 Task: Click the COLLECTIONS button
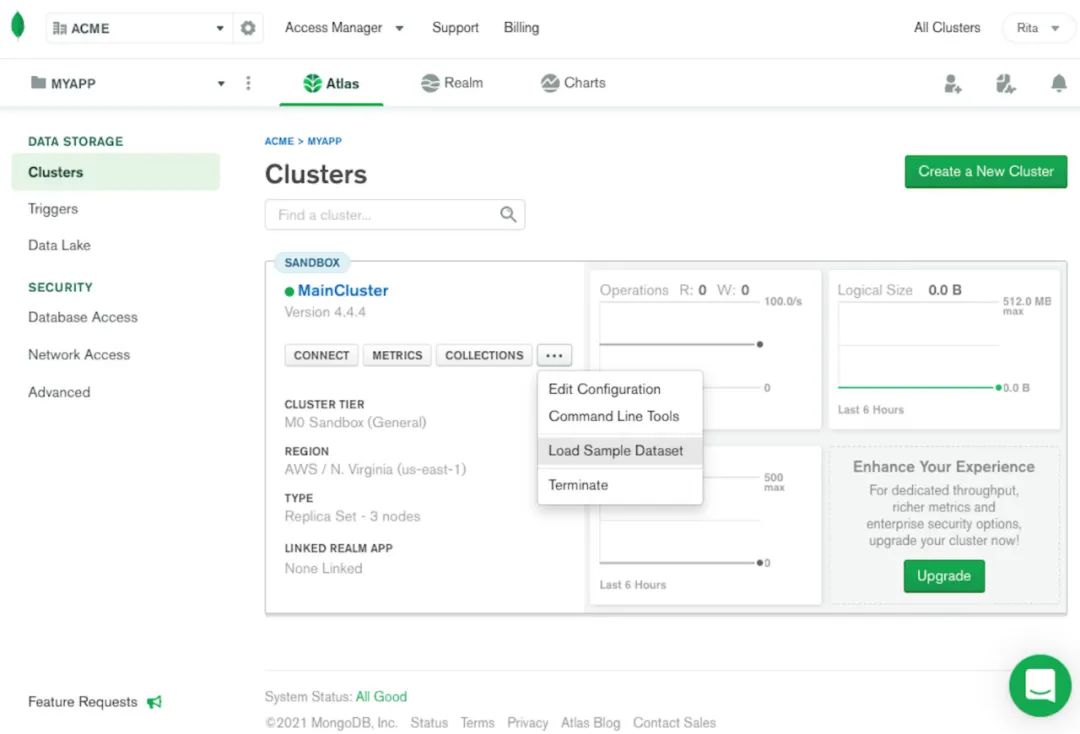[484, 355]
